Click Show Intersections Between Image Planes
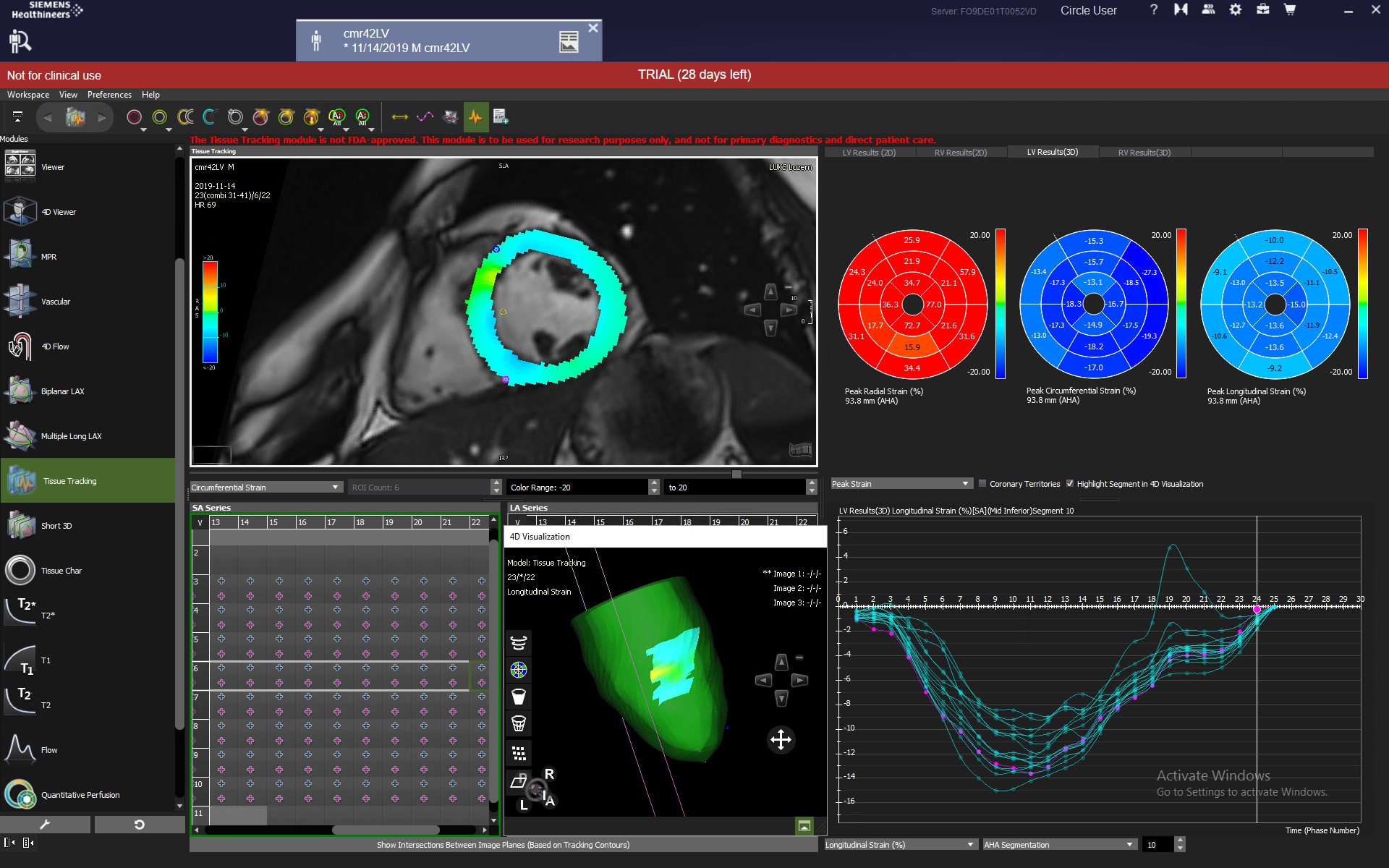 click(502, 844)
